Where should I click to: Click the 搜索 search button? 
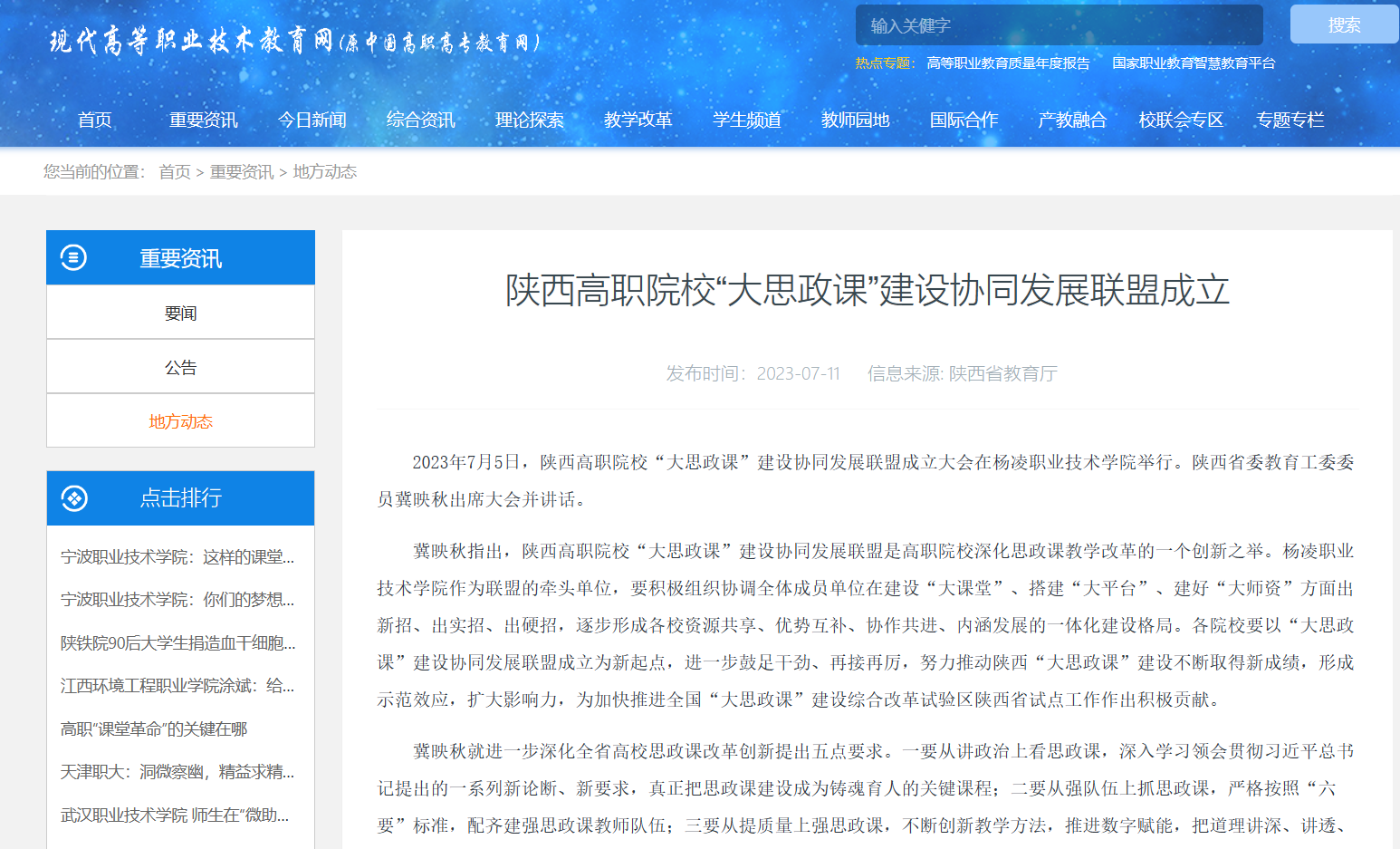(x=1344, y=25)
